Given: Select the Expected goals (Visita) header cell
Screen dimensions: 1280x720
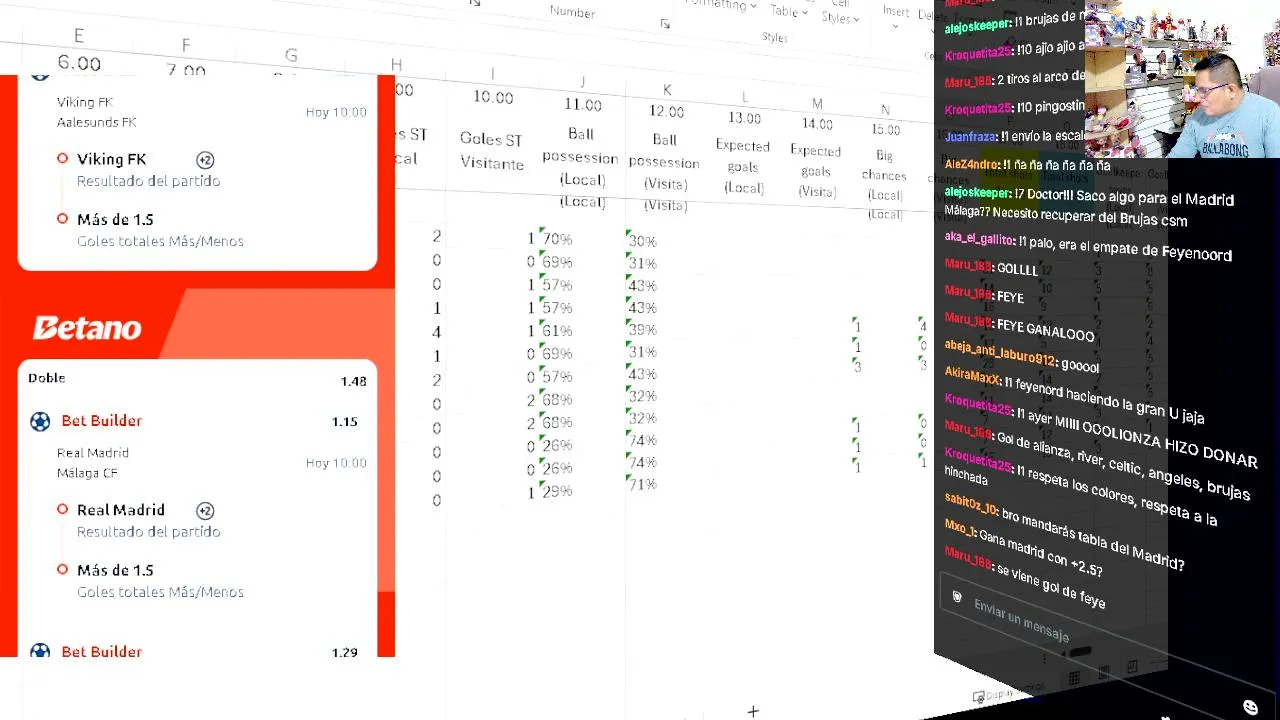Looking at the screenshot, I should pyautogui.click(x=816, y=171).
